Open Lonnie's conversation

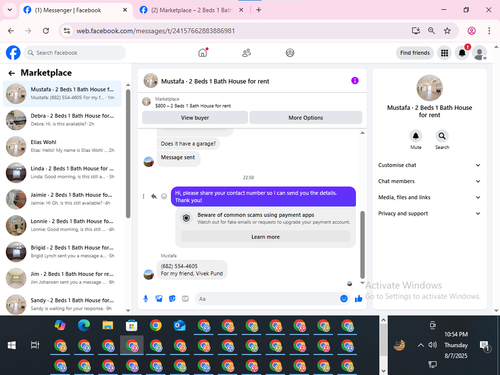tap(62, 225)
